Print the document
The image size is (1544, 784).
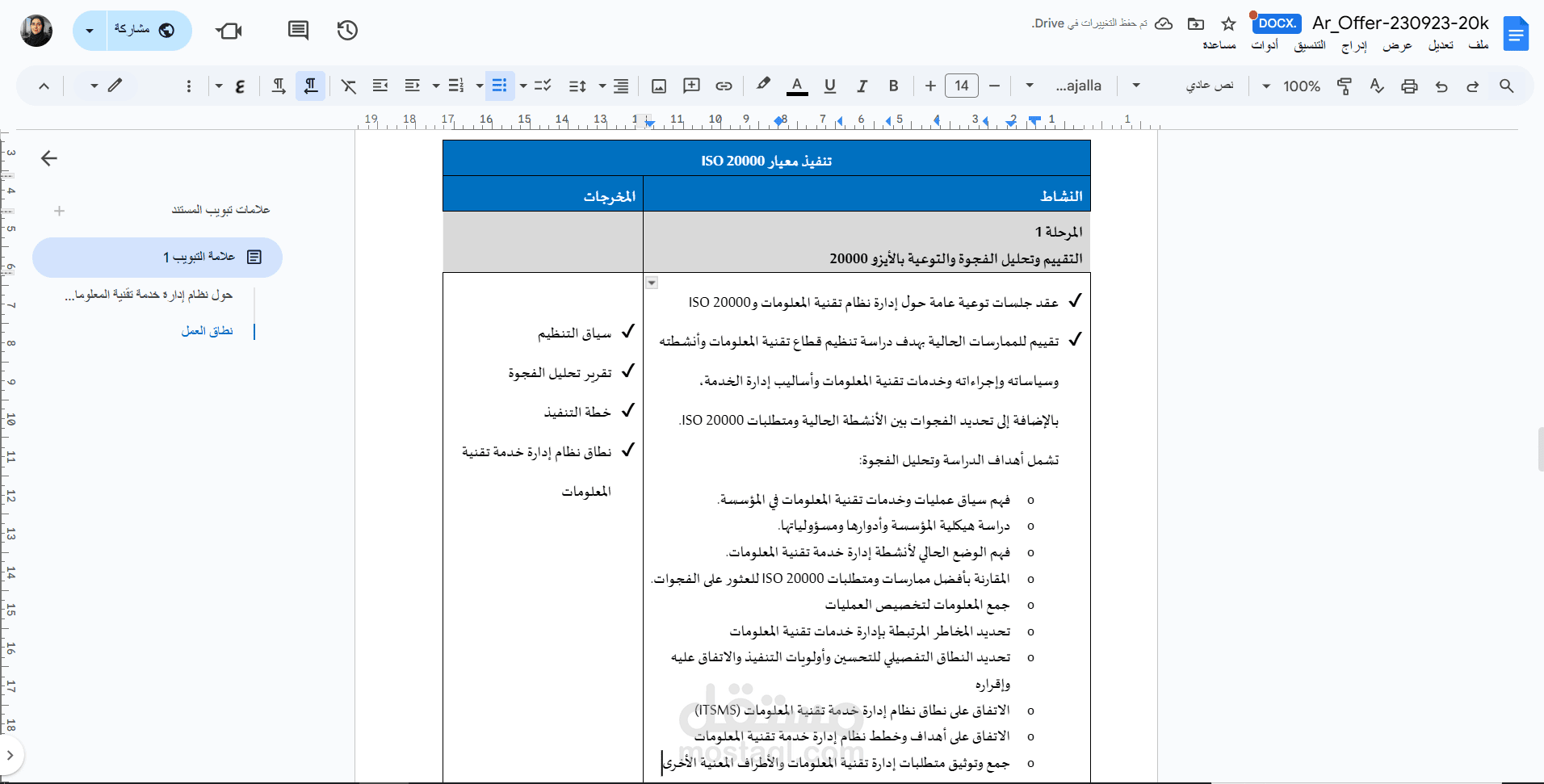pos(1409,86)
